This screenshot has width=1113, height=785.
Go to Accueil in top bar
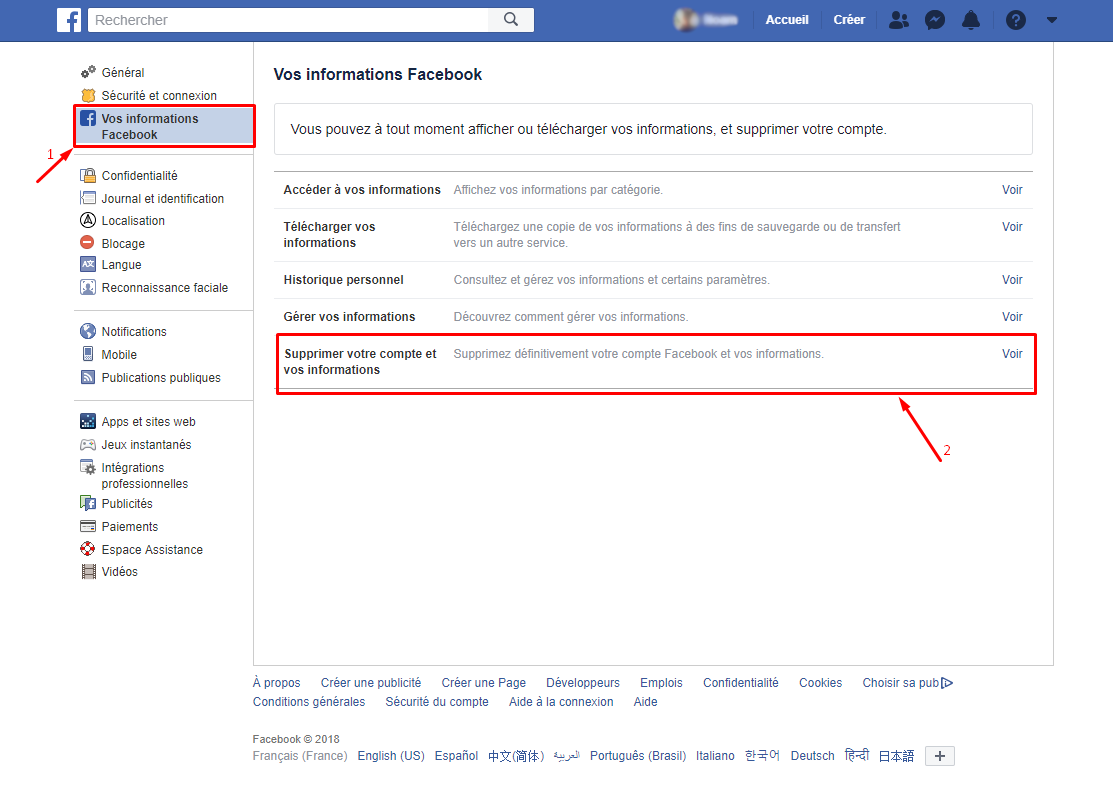786,20
